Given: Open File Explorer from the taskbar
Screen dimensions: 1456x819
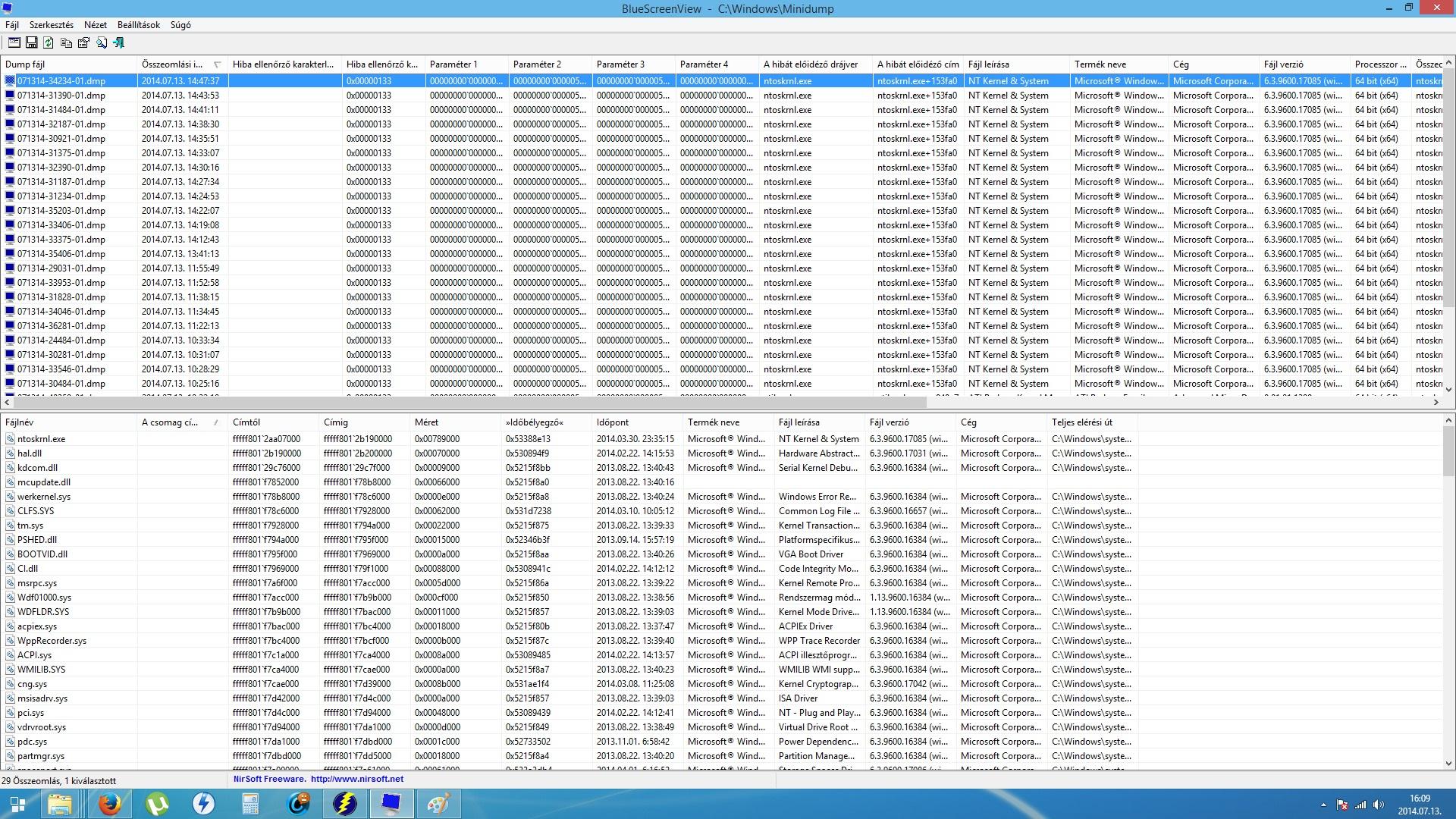Looking at the screenshot, I should click(60, 804).
